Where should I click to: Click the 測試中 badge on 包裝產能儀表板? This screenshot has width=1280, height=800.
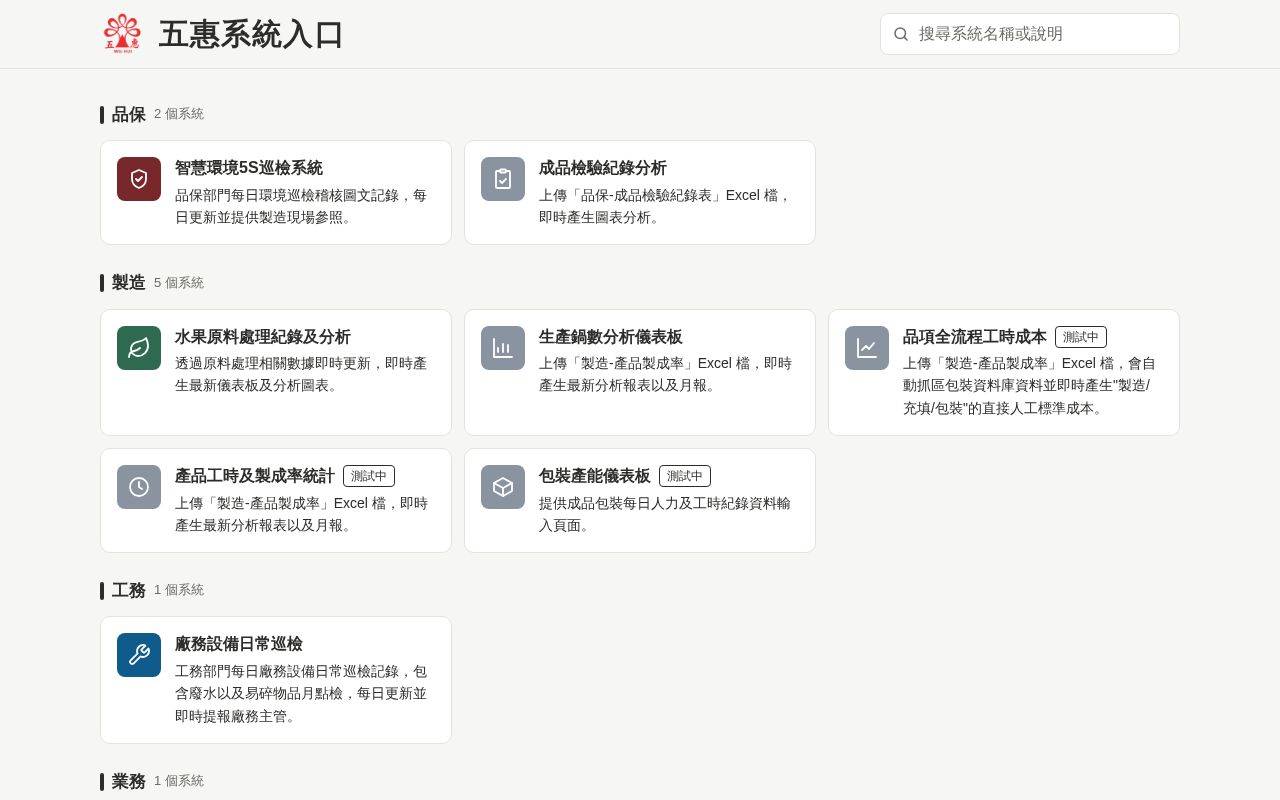pos(685,476)
